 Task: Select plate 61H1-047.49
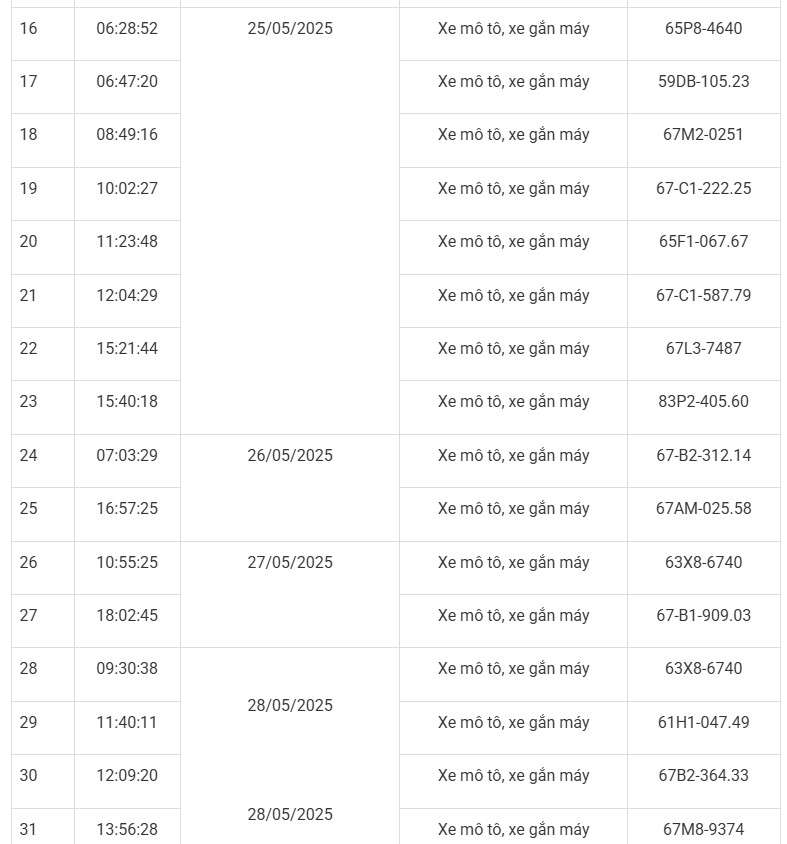[x=703, y=723]
